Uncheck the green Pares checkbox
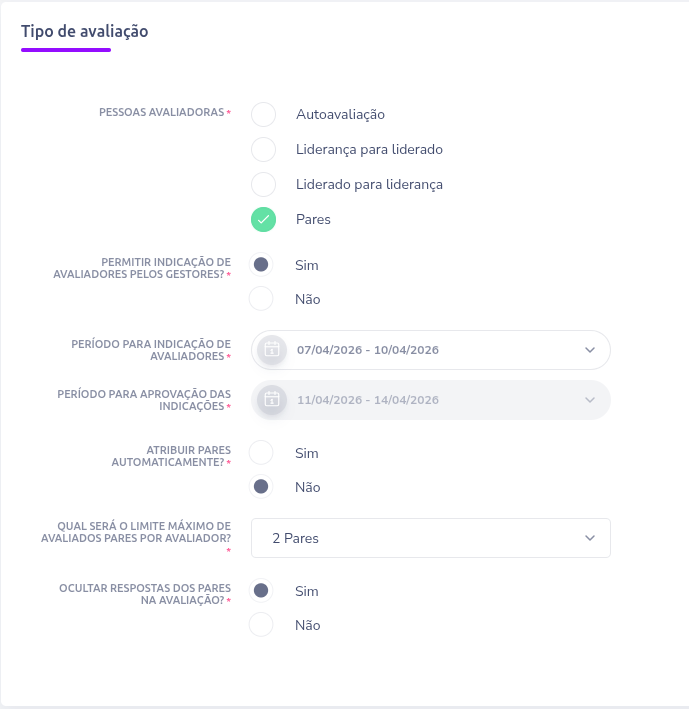 pos(263,219)
